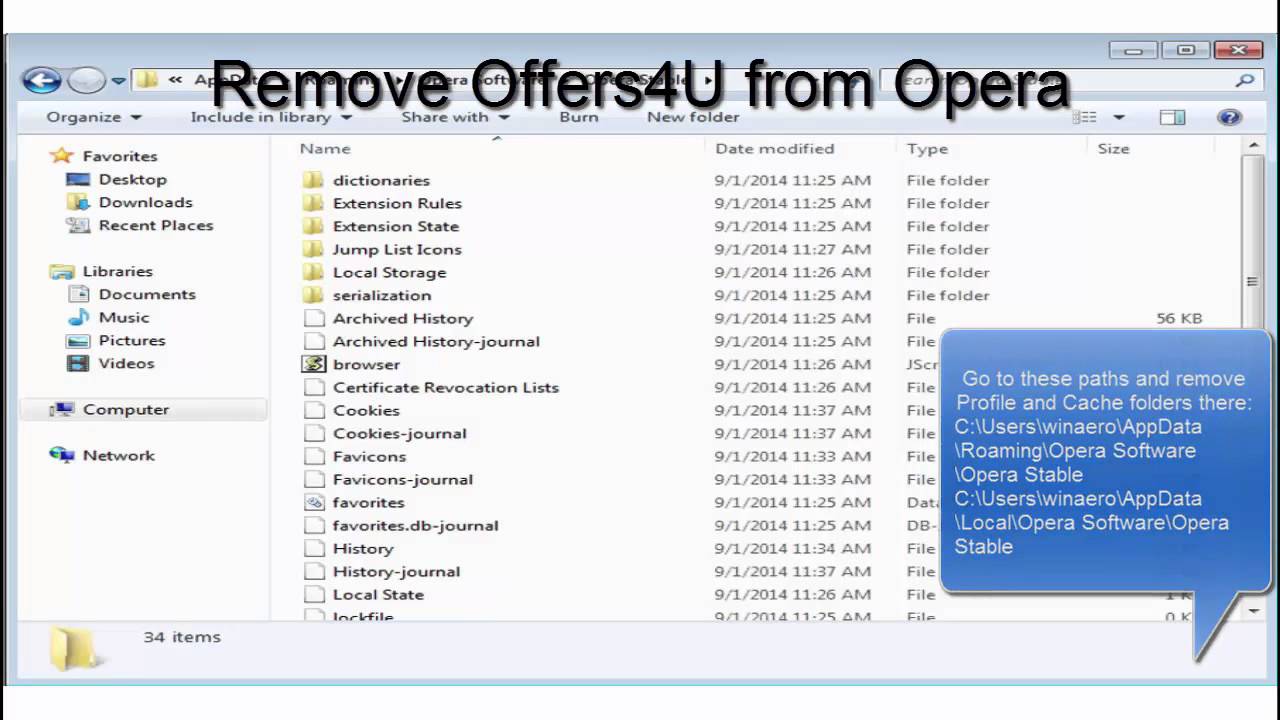Select Certificate Revocation Lists file icon
This screenshot has width=1280, height=720.
pyautogui.click(x=314, y=387)
